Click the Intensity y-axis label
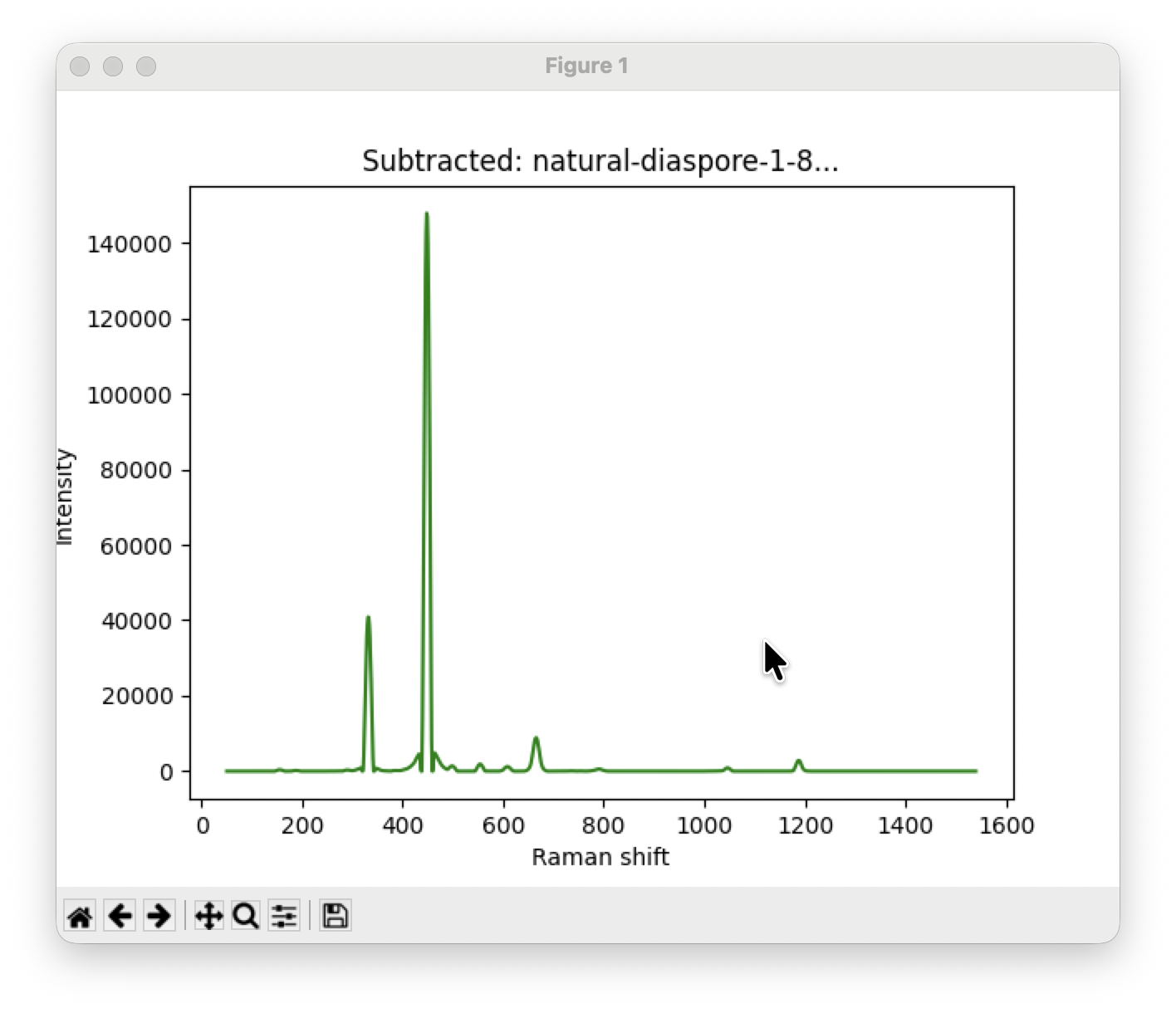The width and height of the screenshot is (1176, 1013). point(65,497)
